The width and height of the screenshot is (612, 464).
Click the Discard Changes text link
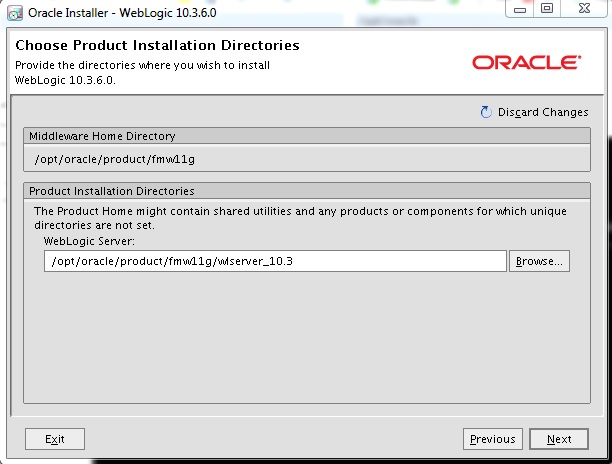point(543,113)
